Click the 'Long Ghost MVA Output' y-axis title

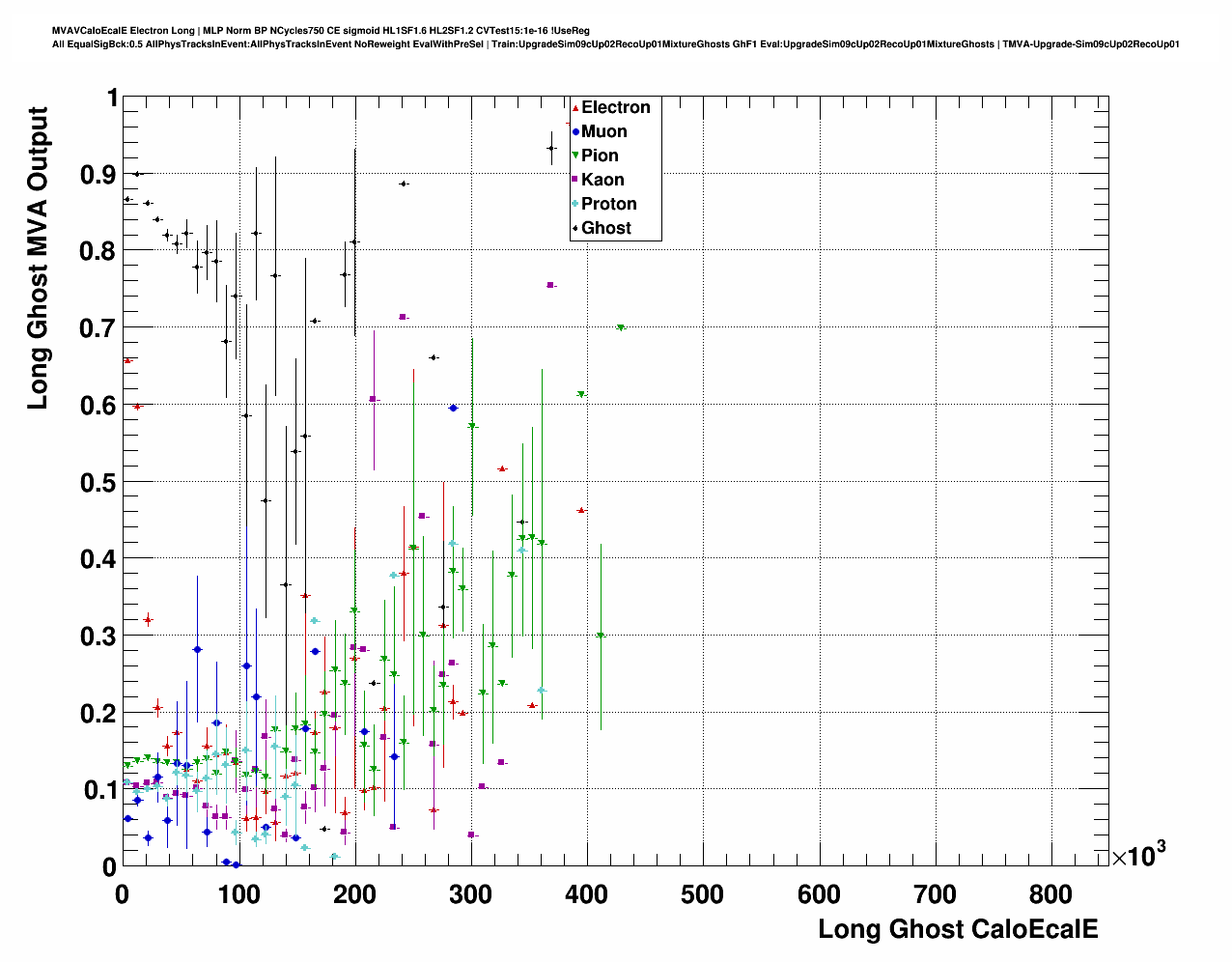(x=38, y=258)
